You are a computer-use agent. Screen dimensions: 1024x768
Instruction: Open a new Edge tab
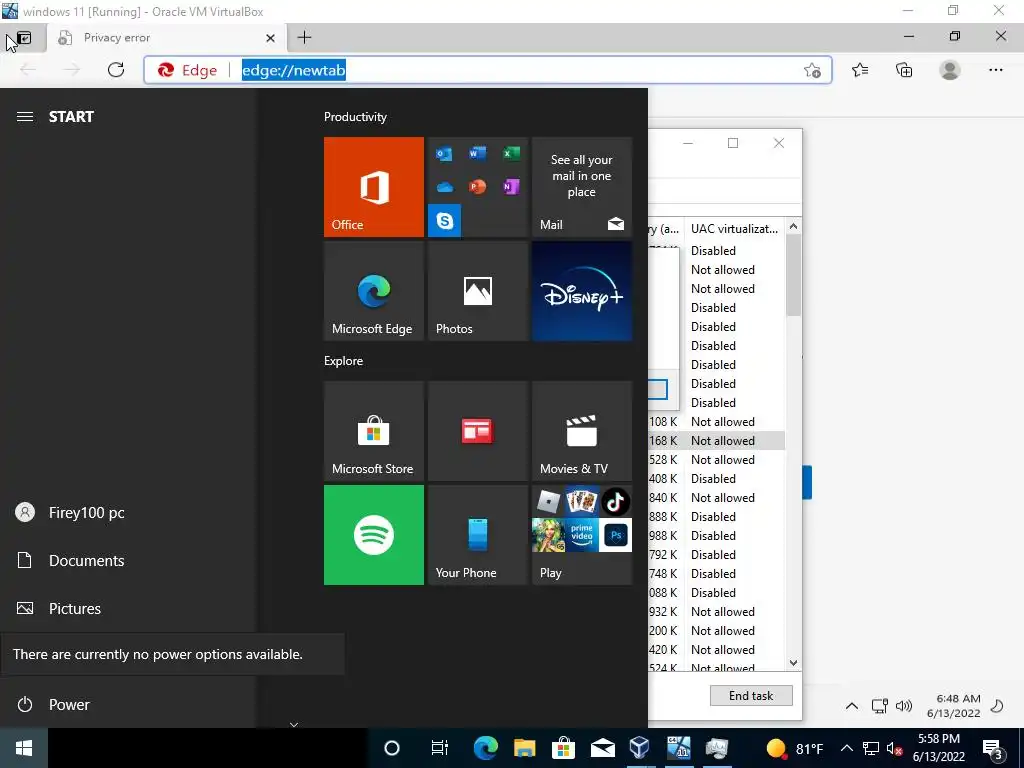click(x=304, y=38)
